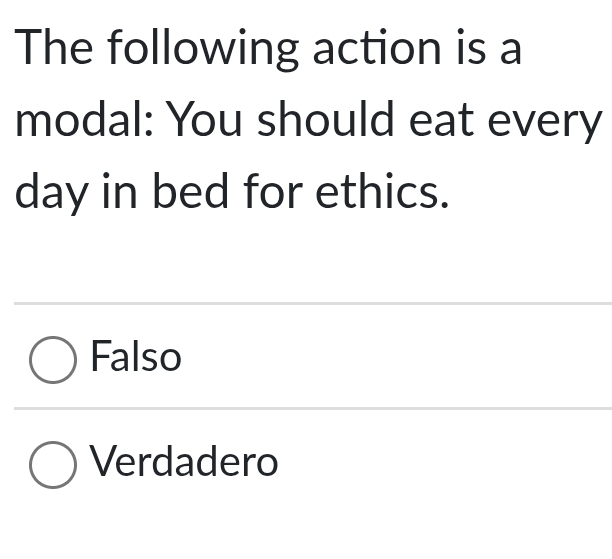Select the Falso radio button
Image resolution: width=612 pixels, height=559 pixels.
(x=53, y=360)
